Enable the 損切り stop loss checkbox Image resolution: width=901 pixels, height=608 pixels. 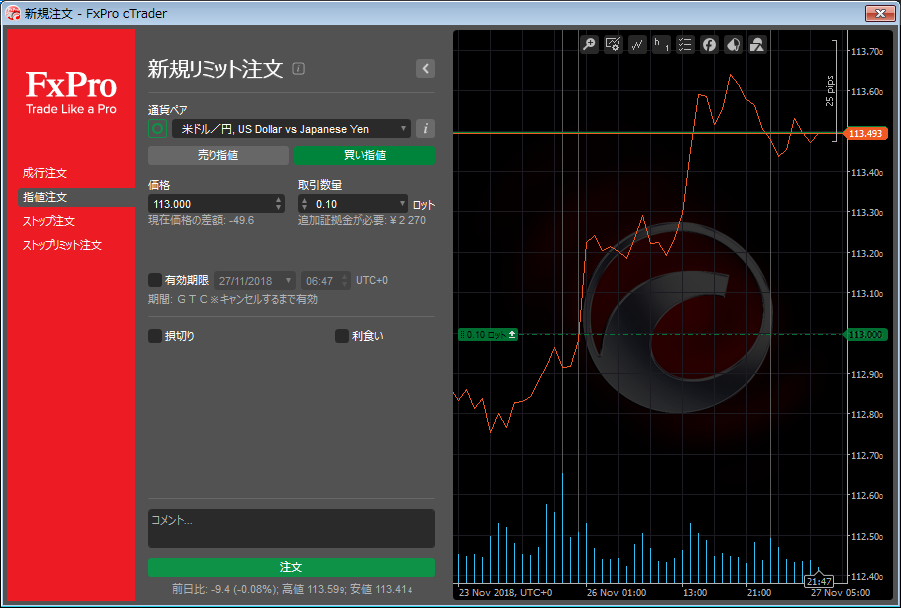point(155,336)
